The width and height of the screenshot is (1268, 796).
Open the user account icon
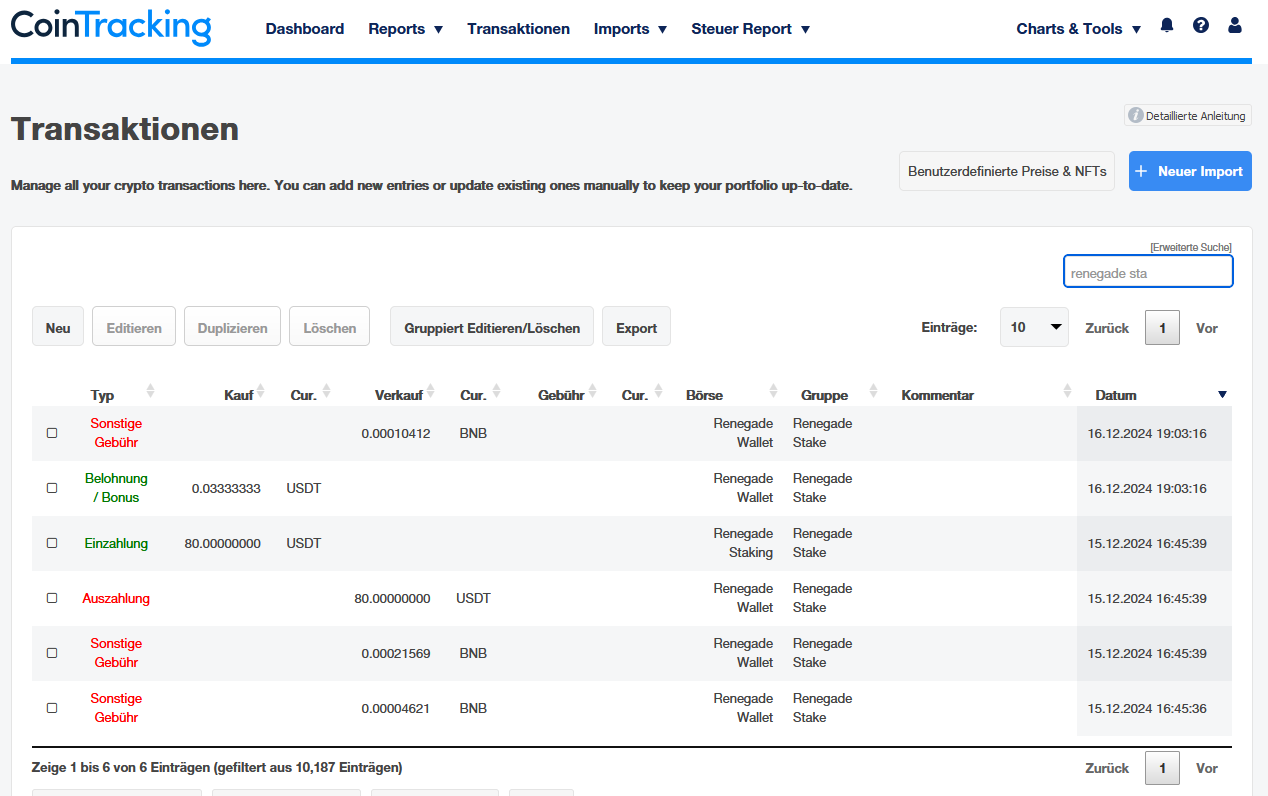pos(1235,26)
